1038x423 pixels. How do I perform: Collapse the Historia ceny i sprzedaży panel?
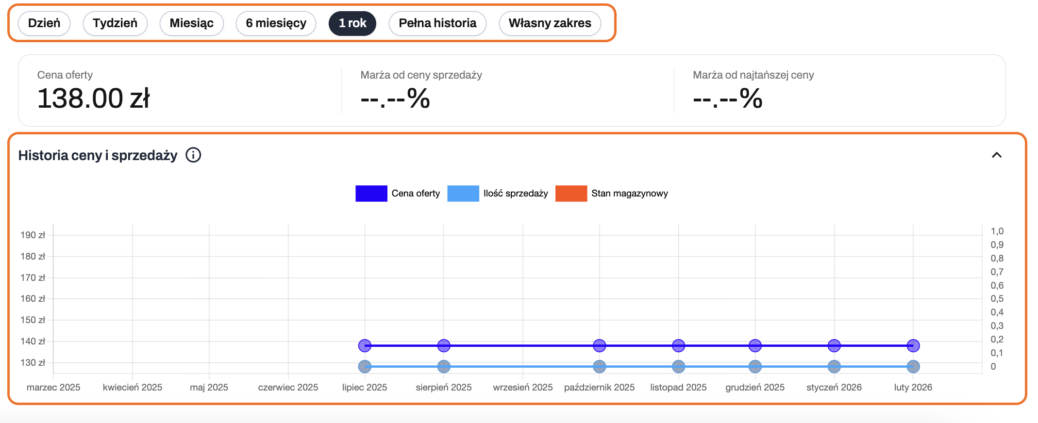click(996, 155)
